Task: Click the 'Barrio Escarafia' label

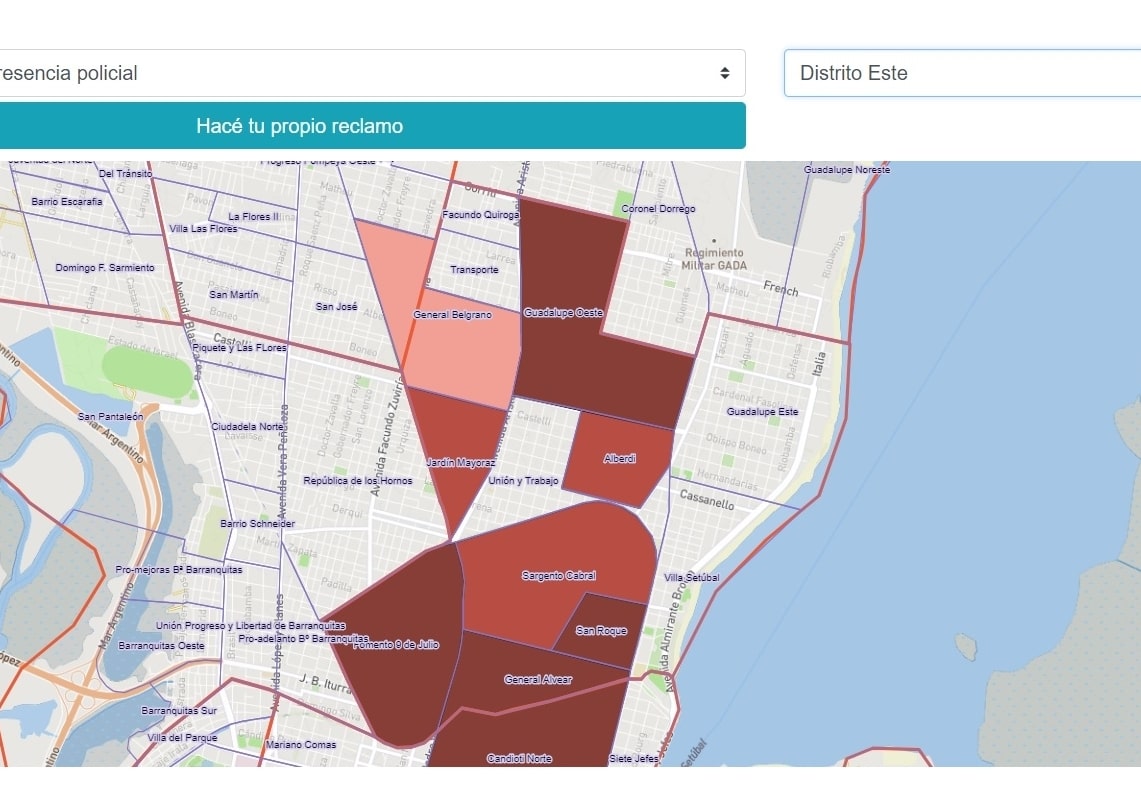Action: click(x=67, y=201)
